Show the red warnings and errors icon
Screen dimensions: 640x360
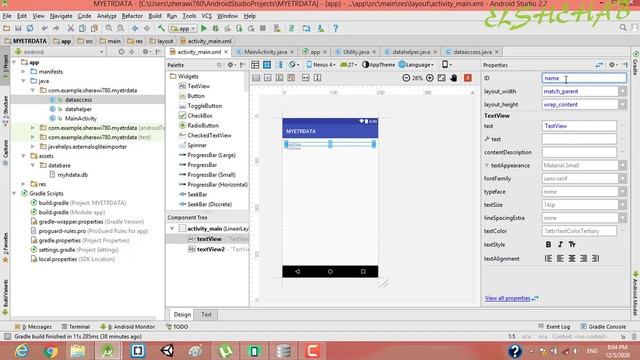(468, 78)
